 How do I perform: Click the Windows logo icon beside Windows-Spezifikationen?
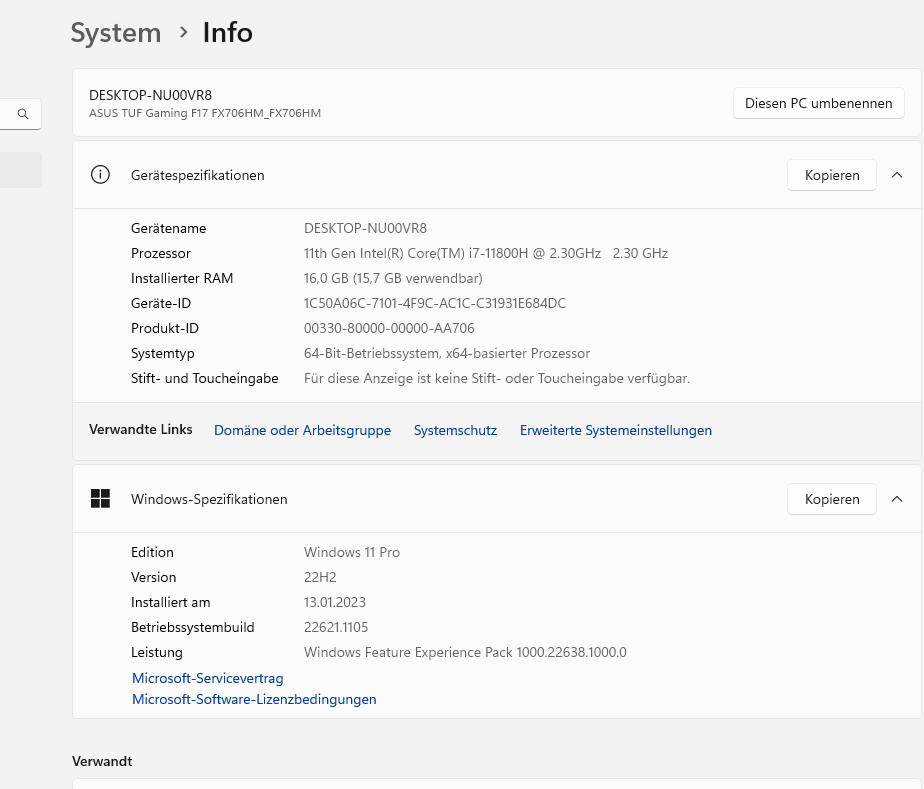100,499
